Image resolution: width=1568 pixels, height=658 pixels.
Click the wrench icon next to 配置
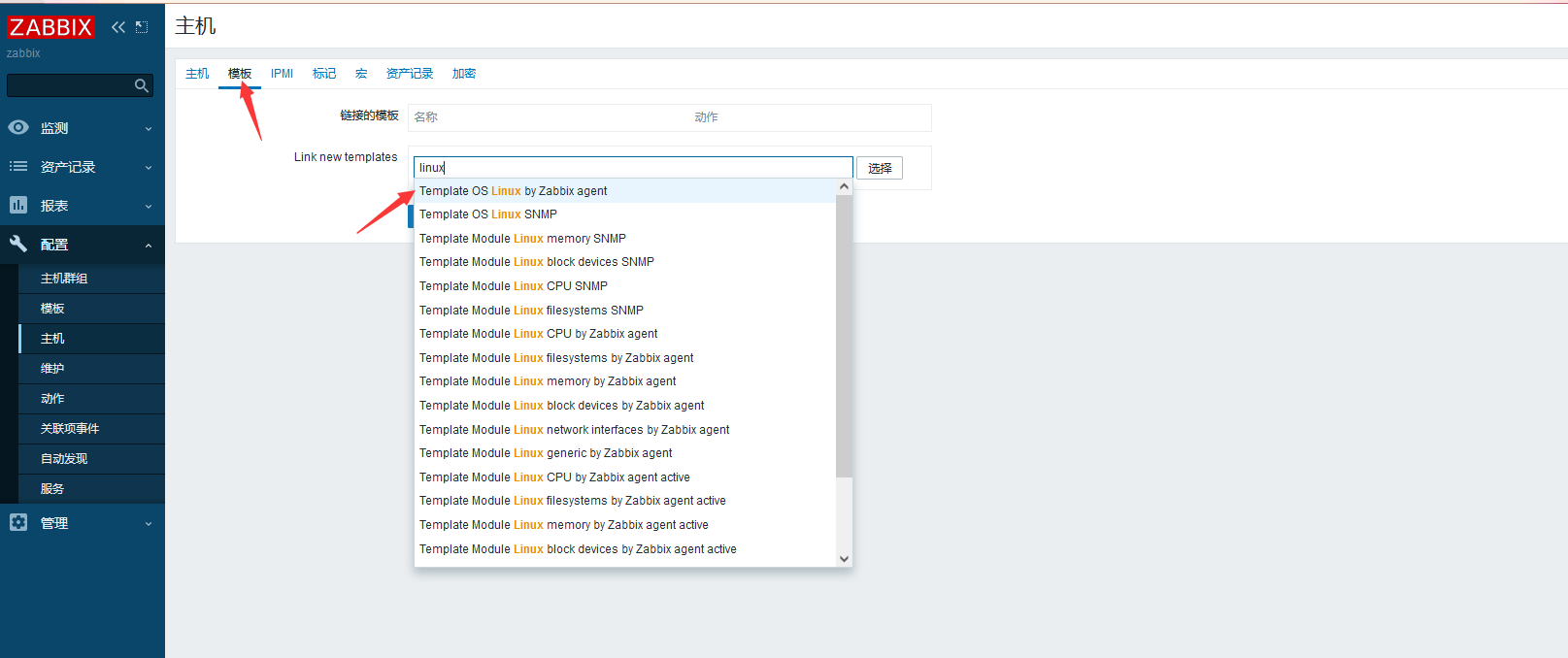click(x=18, y=244)
